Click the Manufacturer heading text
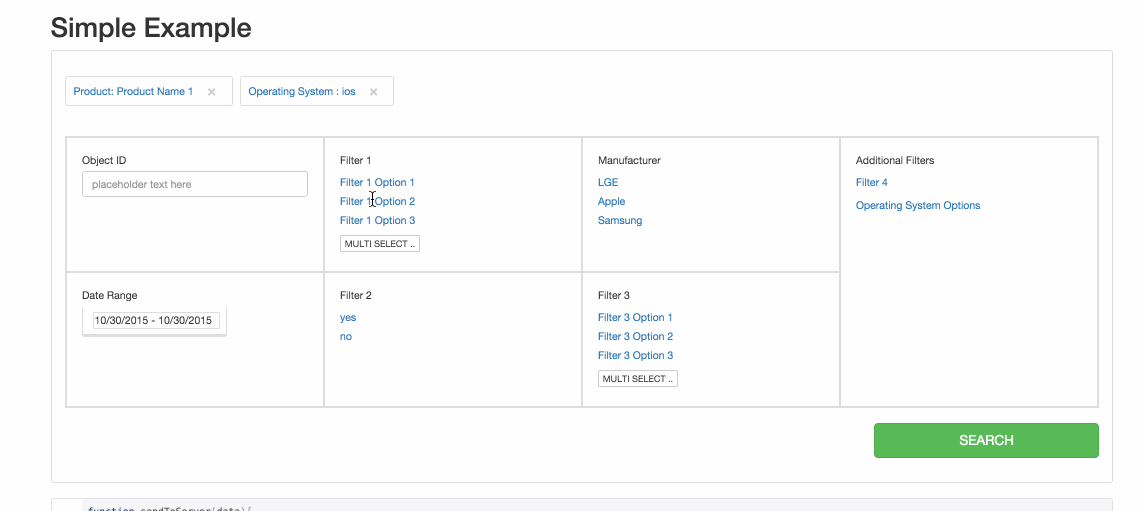This screenshot has height=511, width=1145. 629,161
